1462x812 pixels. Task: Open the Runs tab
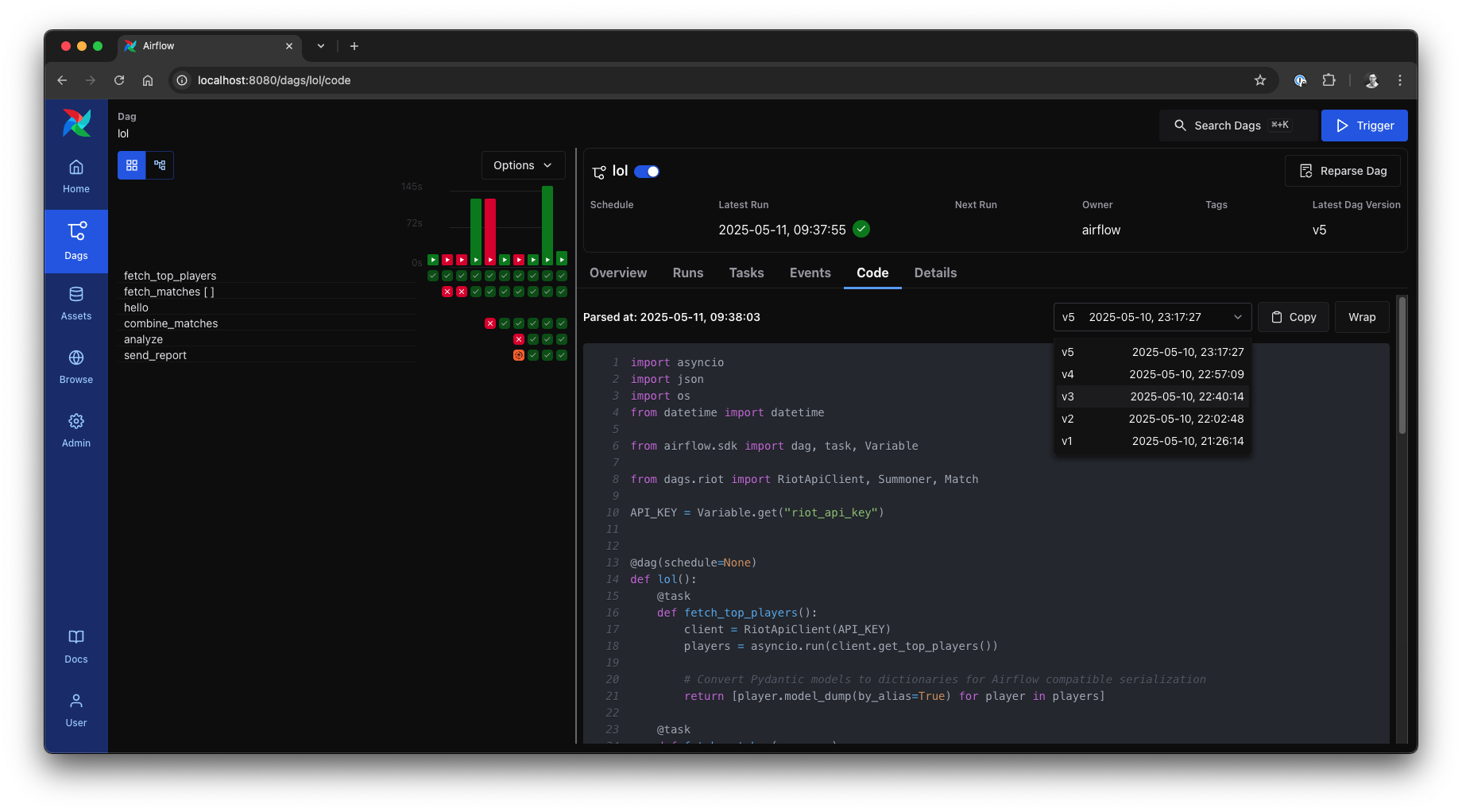pos(687,273)
